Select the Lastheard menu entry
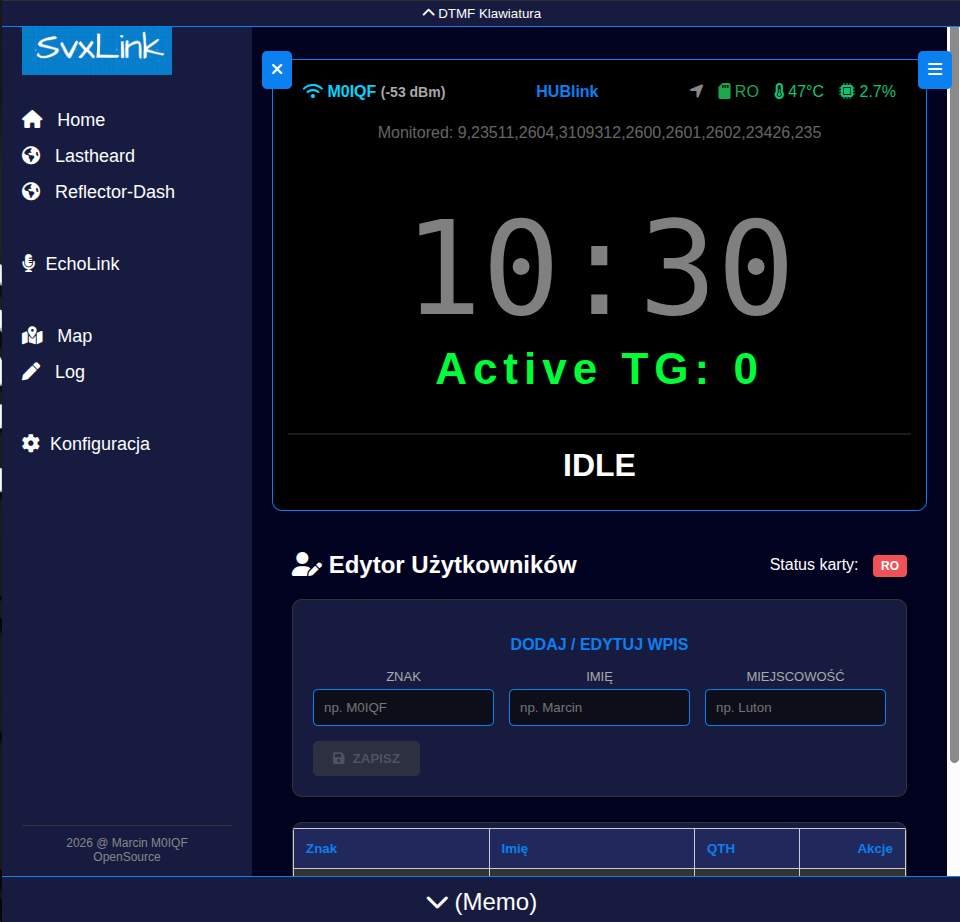 pyautogui.click(x=94, y=156)
